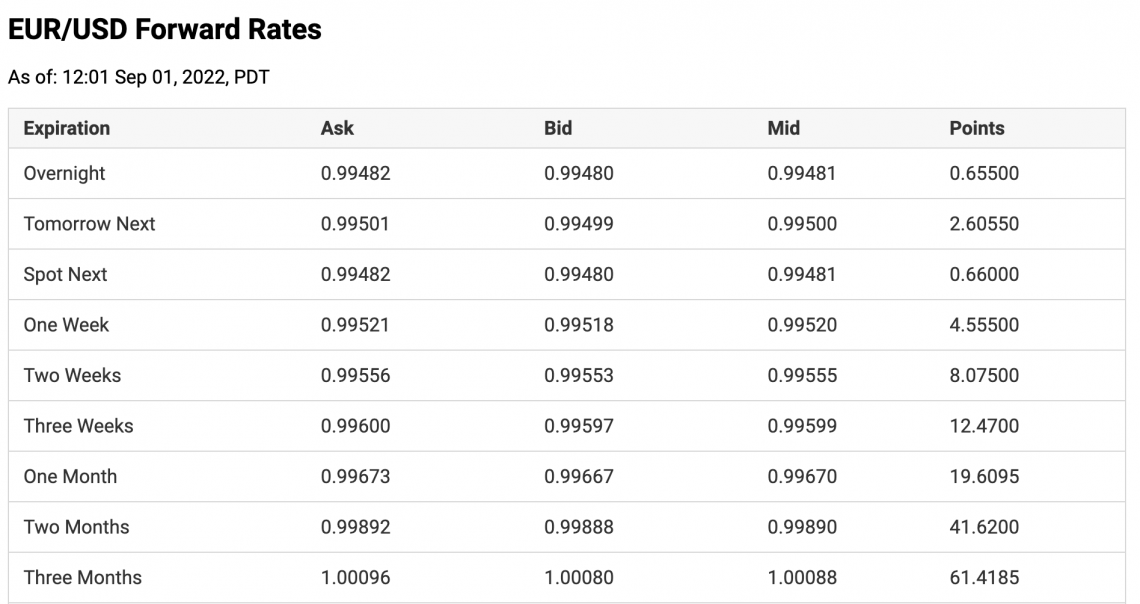Click Overnight Mid value 0.99481
This screenshot has height=604, width=1140.
pos(802,174)
